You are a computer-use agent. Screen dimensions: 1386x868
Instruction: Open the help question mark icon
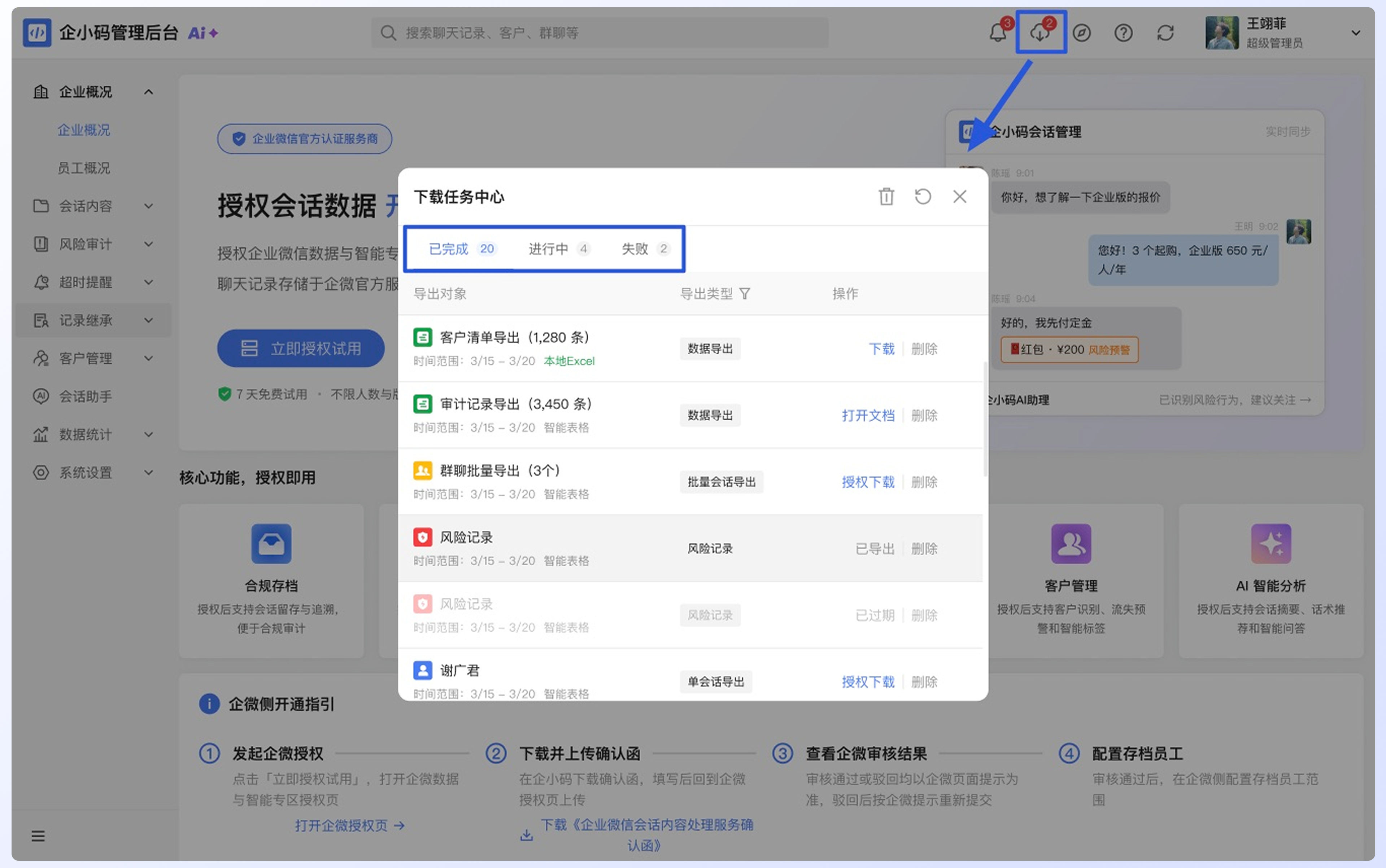click(x=1124, y=33)
